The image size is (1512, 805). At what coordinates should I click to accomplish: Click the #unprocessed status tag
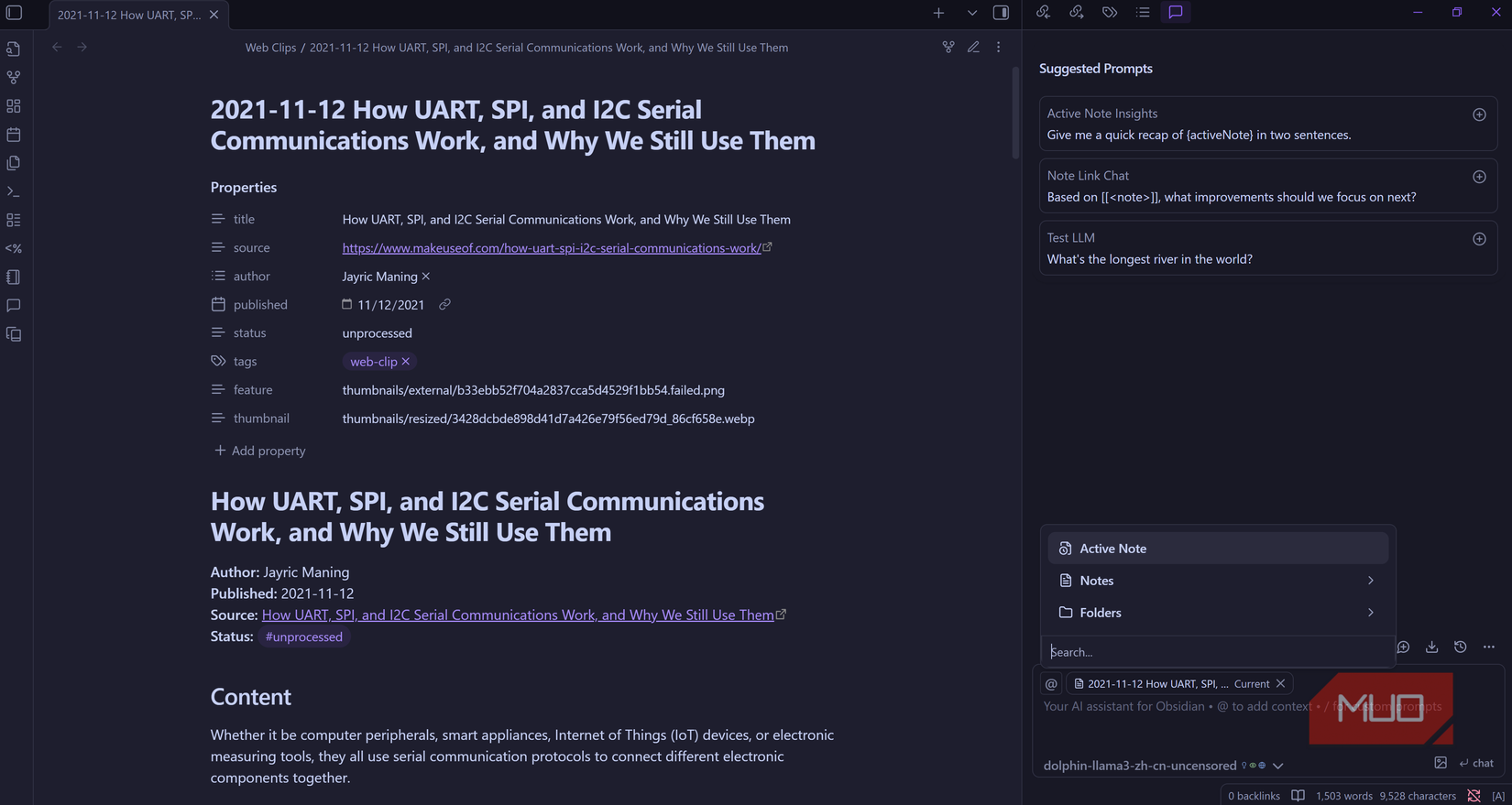pos(303,636)
